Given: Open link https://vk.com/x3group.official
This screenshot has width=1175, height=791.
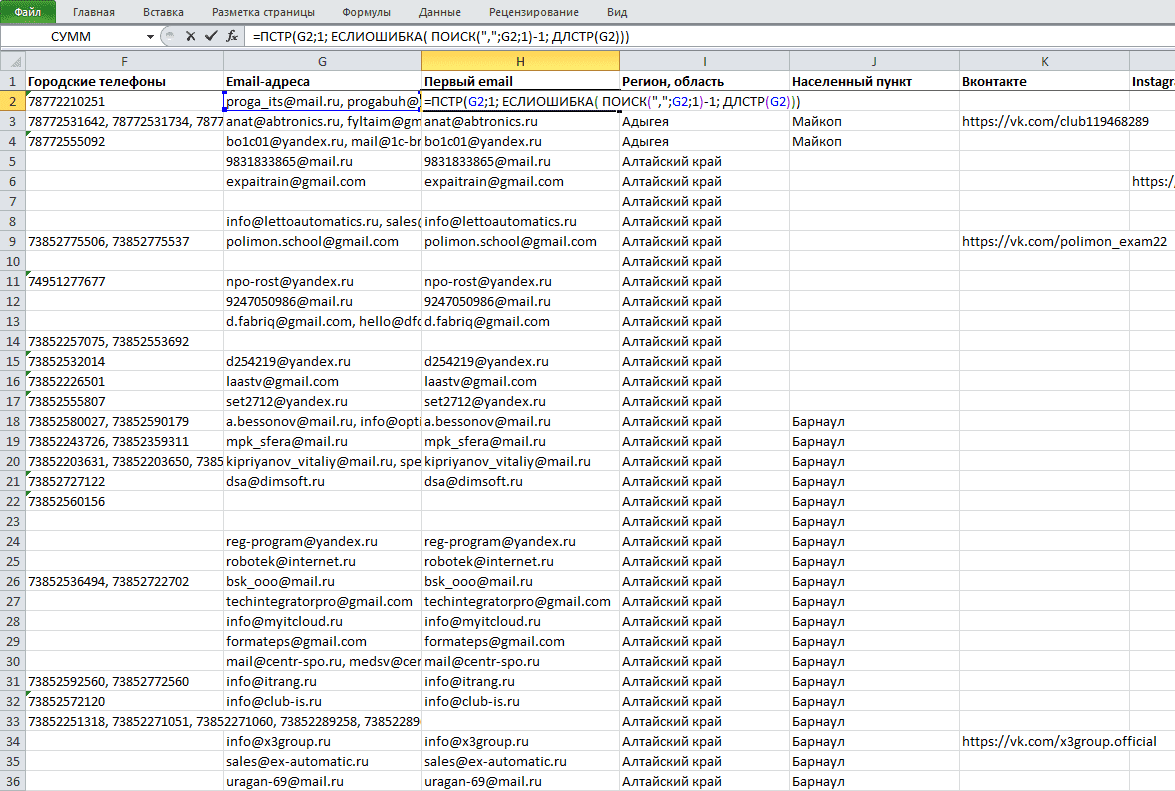Looking at the screenshot, I should pos(1059,741).
